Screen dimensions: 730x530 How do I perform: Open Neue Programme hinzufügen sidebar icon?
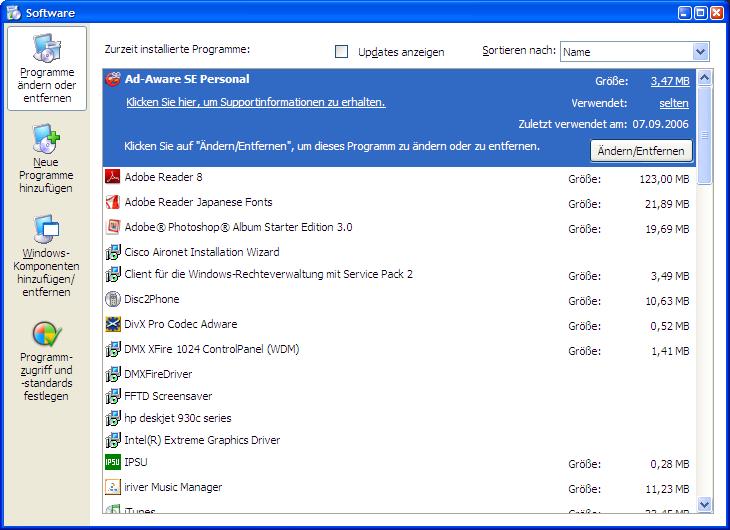point(46,138)
